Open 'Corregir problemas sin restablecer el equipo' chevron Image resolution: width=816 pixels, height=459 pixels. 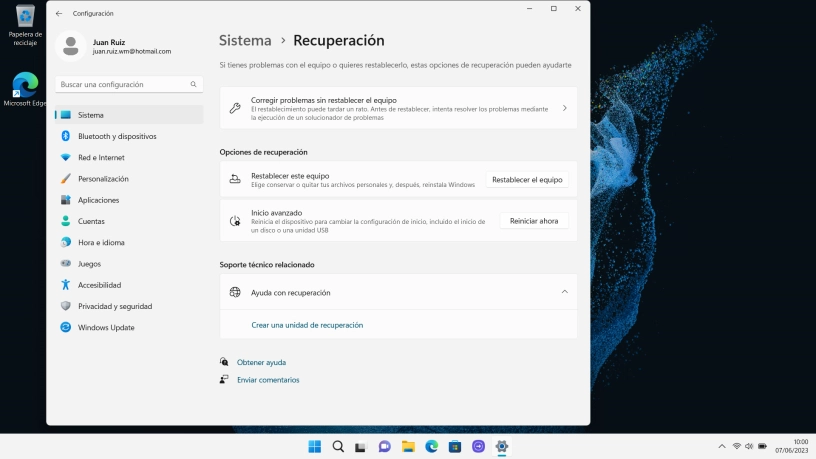(565, 108)
